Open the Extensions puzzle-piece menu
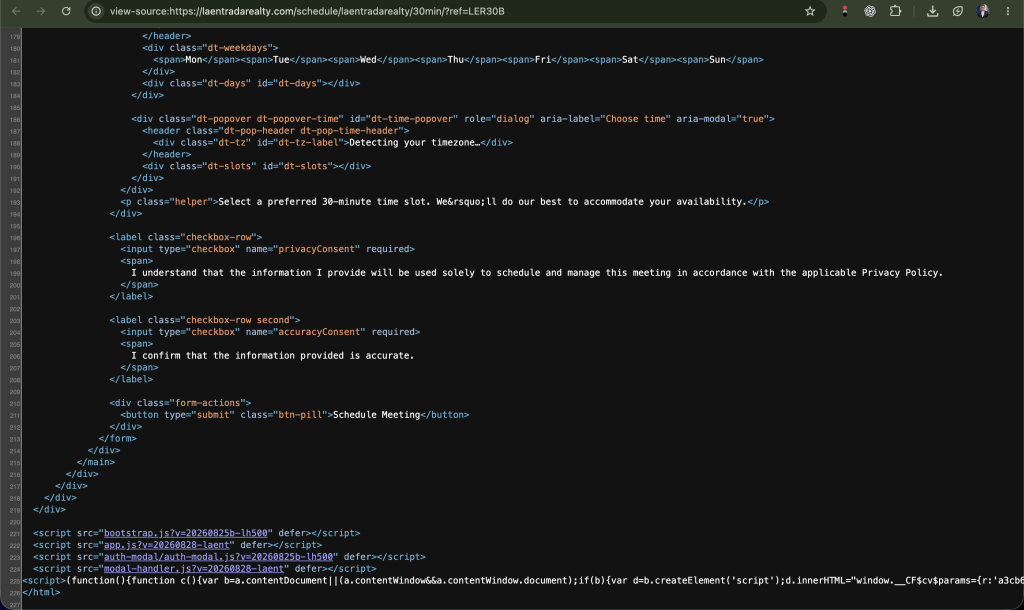Screen dimensions: 1024x610 click(895, 11)
